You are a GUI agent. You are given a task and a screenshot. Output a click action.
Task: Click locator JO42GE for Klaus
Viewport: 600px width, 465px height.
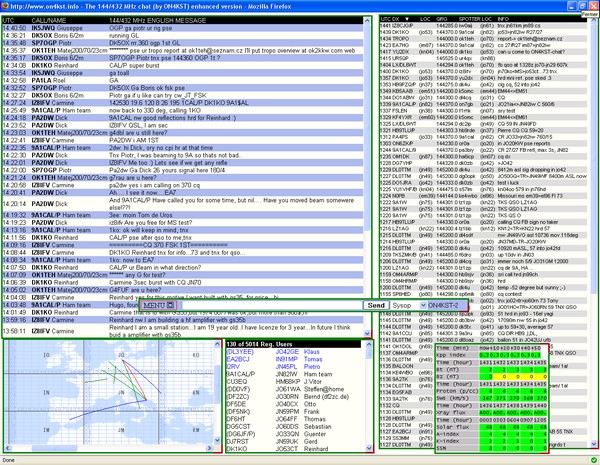(x=287, y=352)
